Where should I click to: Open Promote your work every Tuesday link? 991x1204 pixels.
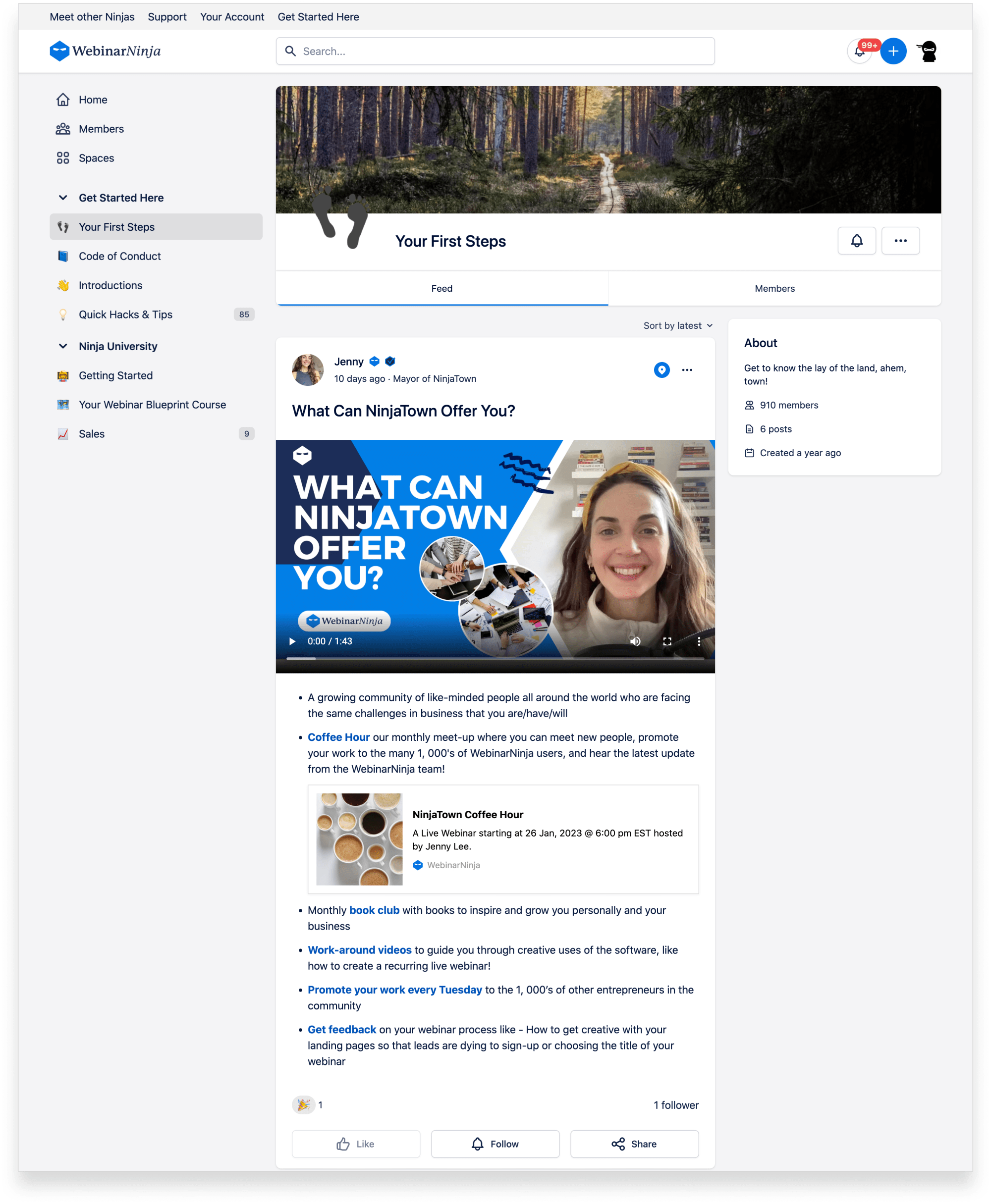coord(395,990)
